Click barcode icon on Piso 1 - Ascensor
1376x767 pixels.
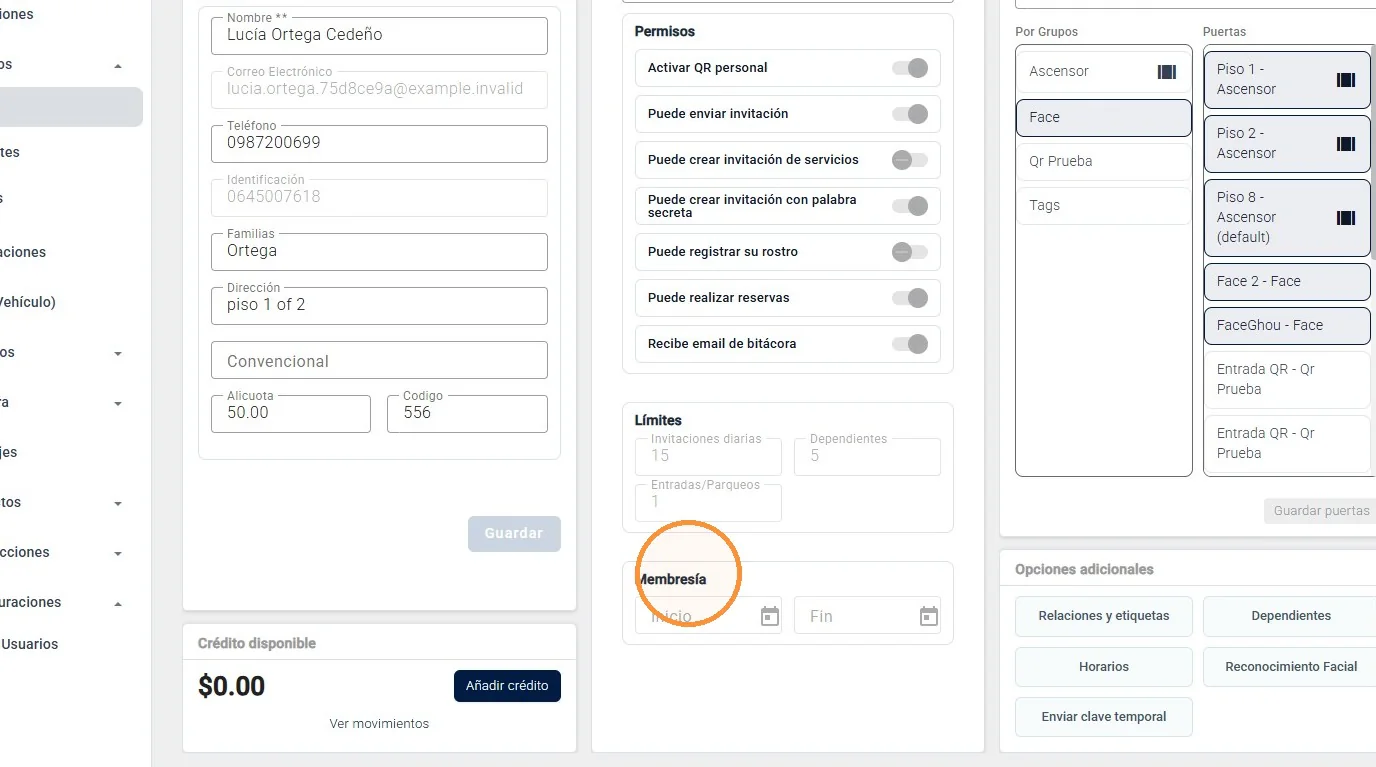[x=1346, y=80]
